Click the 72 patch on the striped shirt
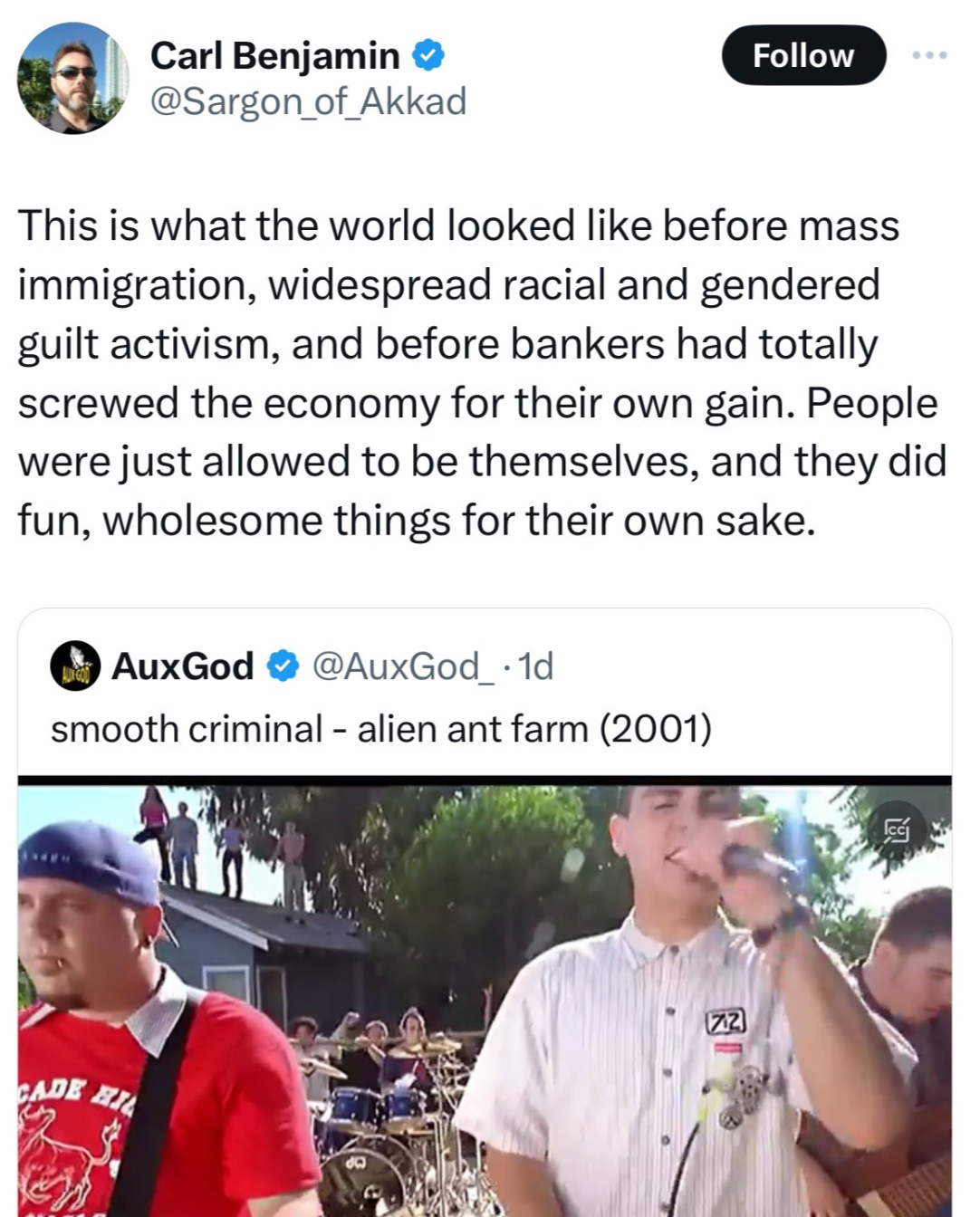 (x=726, y=1022)
